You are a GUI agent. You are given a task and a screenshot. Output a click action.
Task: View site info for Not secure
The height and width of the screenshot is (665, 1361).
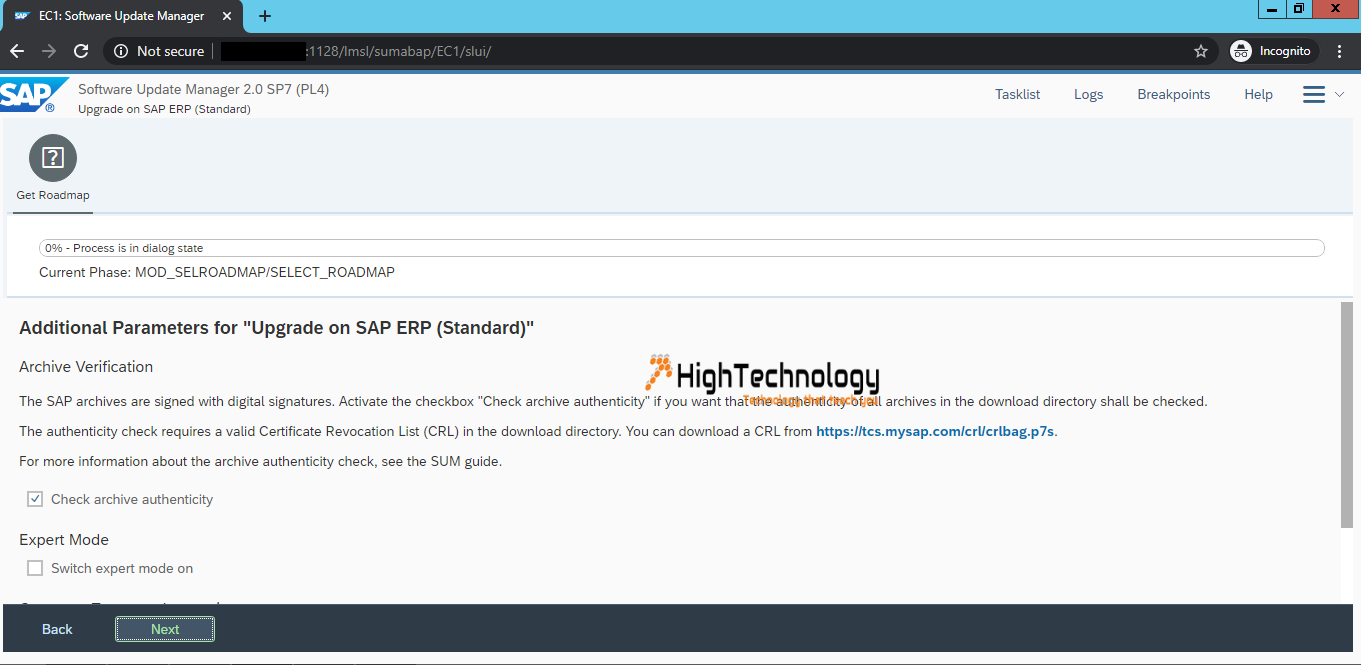click(160, 51)
